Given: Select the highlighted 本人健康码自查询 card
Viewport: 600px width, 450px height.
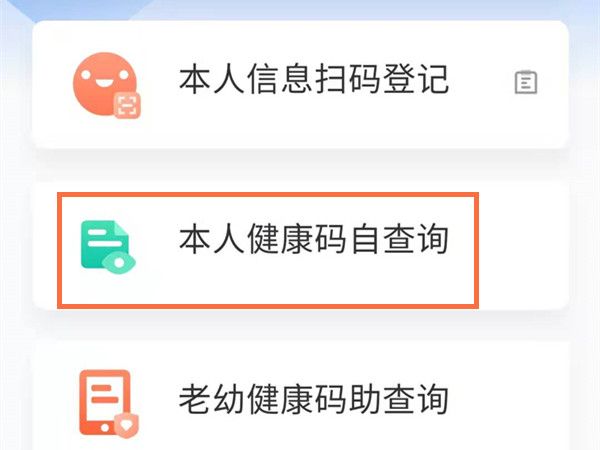Looking at the screenshot, I should [268, 251].
